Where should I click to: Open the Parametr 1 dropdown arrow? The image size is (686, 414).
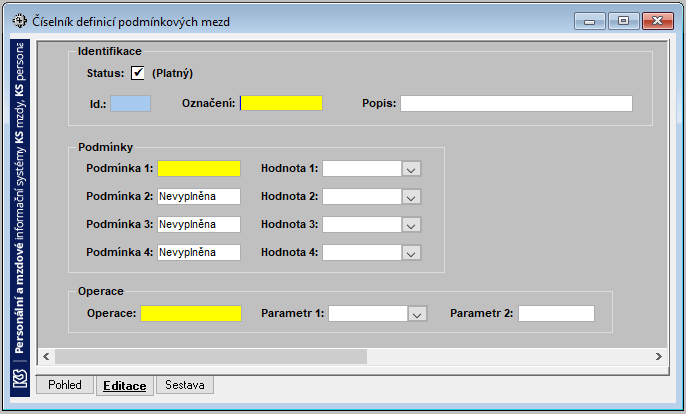[x=417, y=314]
